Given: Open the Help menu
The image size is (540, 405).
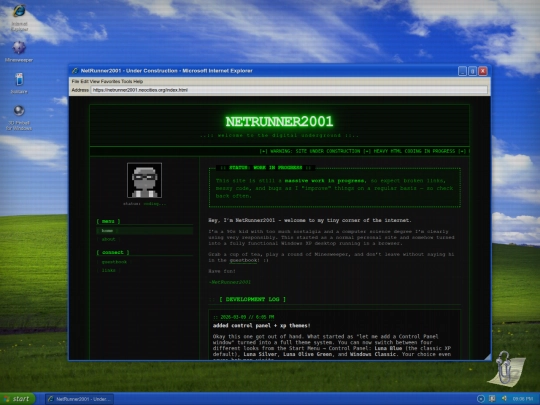Looking at the screenshot, I should (x=138, y=82).
